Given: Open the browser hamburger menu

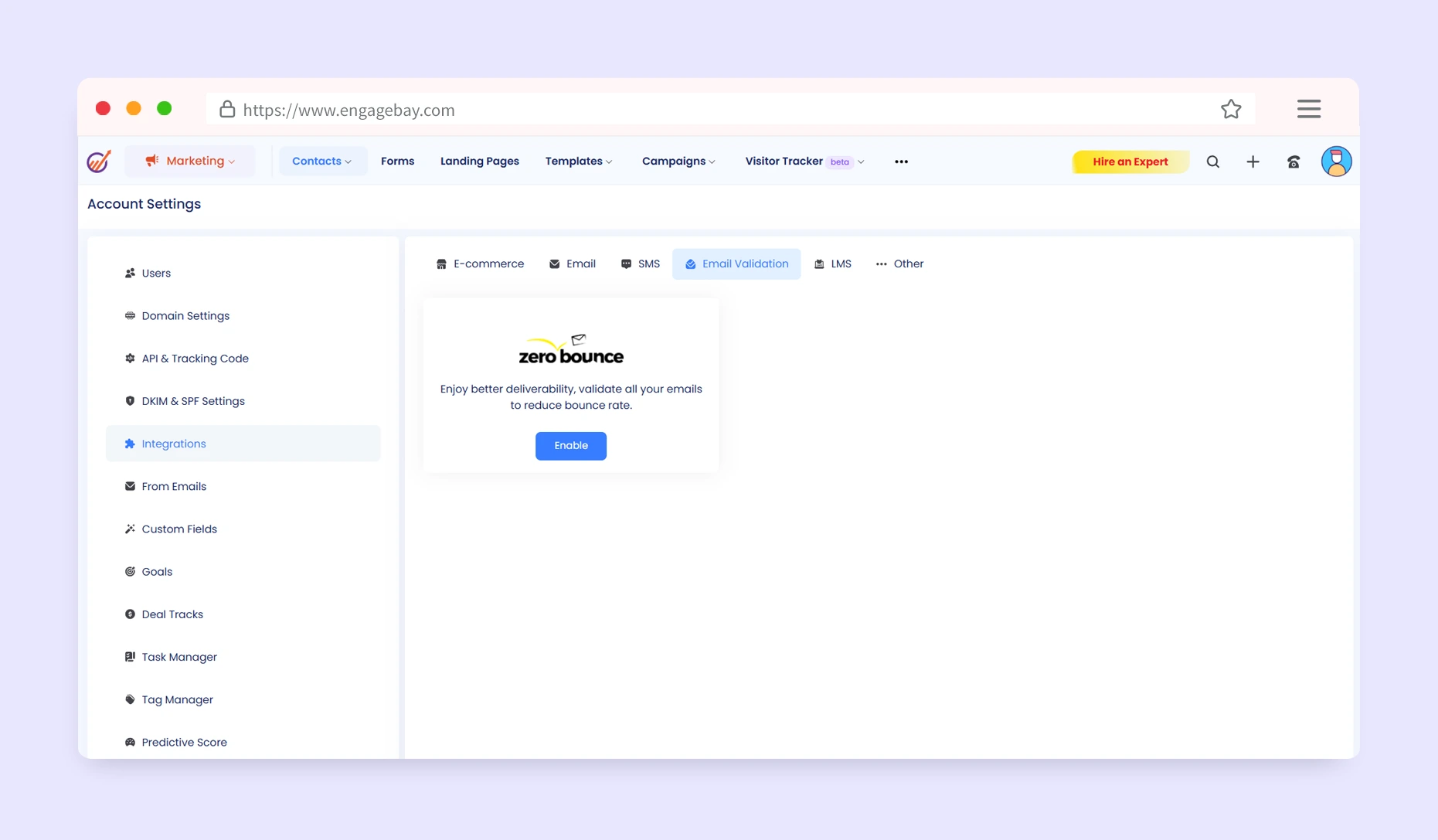Looking at the screenshot, I should (1308, 109).
